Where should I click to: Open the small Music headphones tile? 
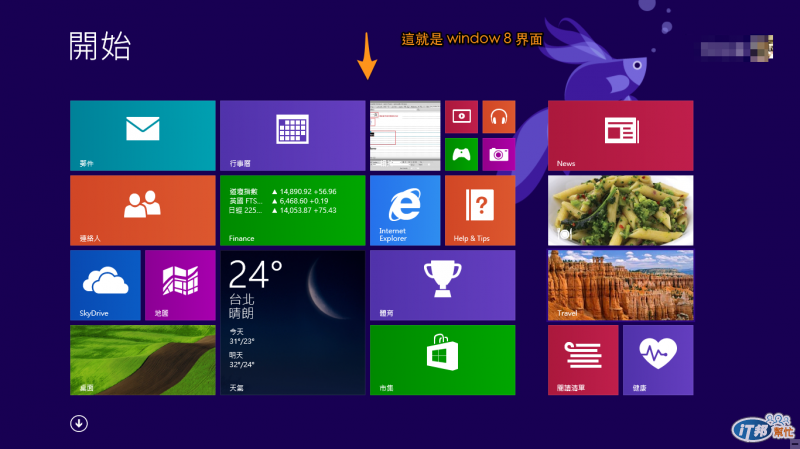[x=498, y=117]
